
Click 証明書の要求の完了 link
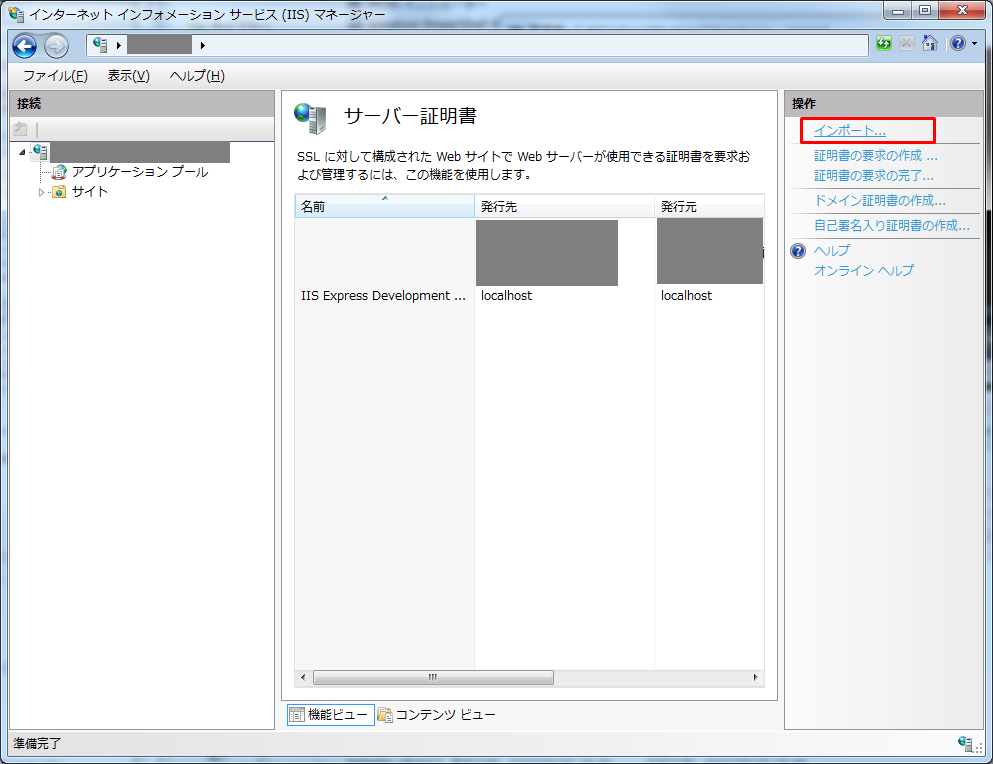(x=874, y=175)
